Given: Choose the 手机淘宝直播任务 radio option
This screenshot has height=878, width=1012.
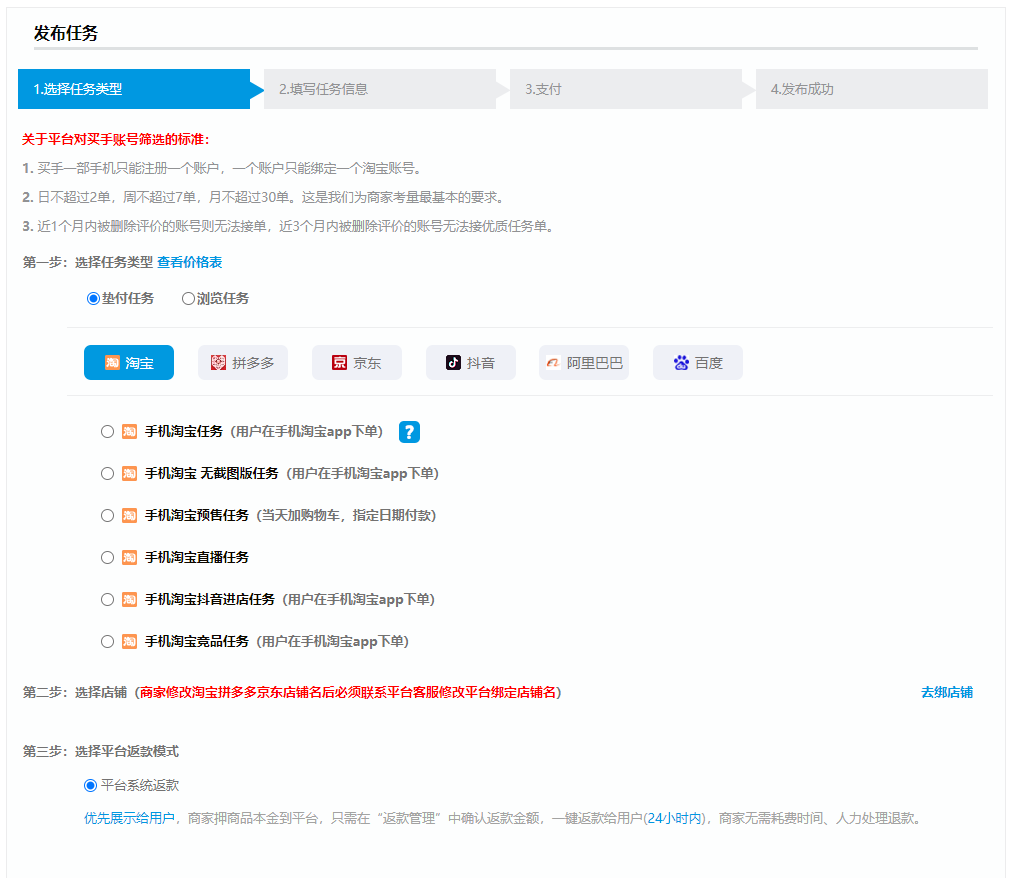Looking at the screenshot, I should point(107,558).
